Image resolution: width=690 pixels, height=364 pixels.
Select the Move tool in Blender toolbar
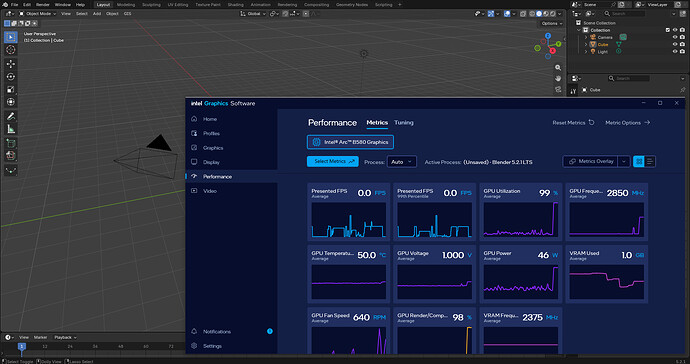[x=11, y=64]
